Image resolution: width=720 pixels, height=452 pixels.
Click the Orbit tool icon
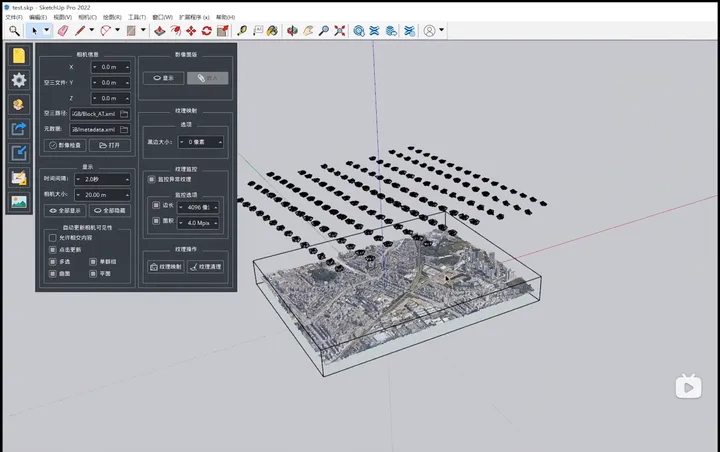[292, 31]
